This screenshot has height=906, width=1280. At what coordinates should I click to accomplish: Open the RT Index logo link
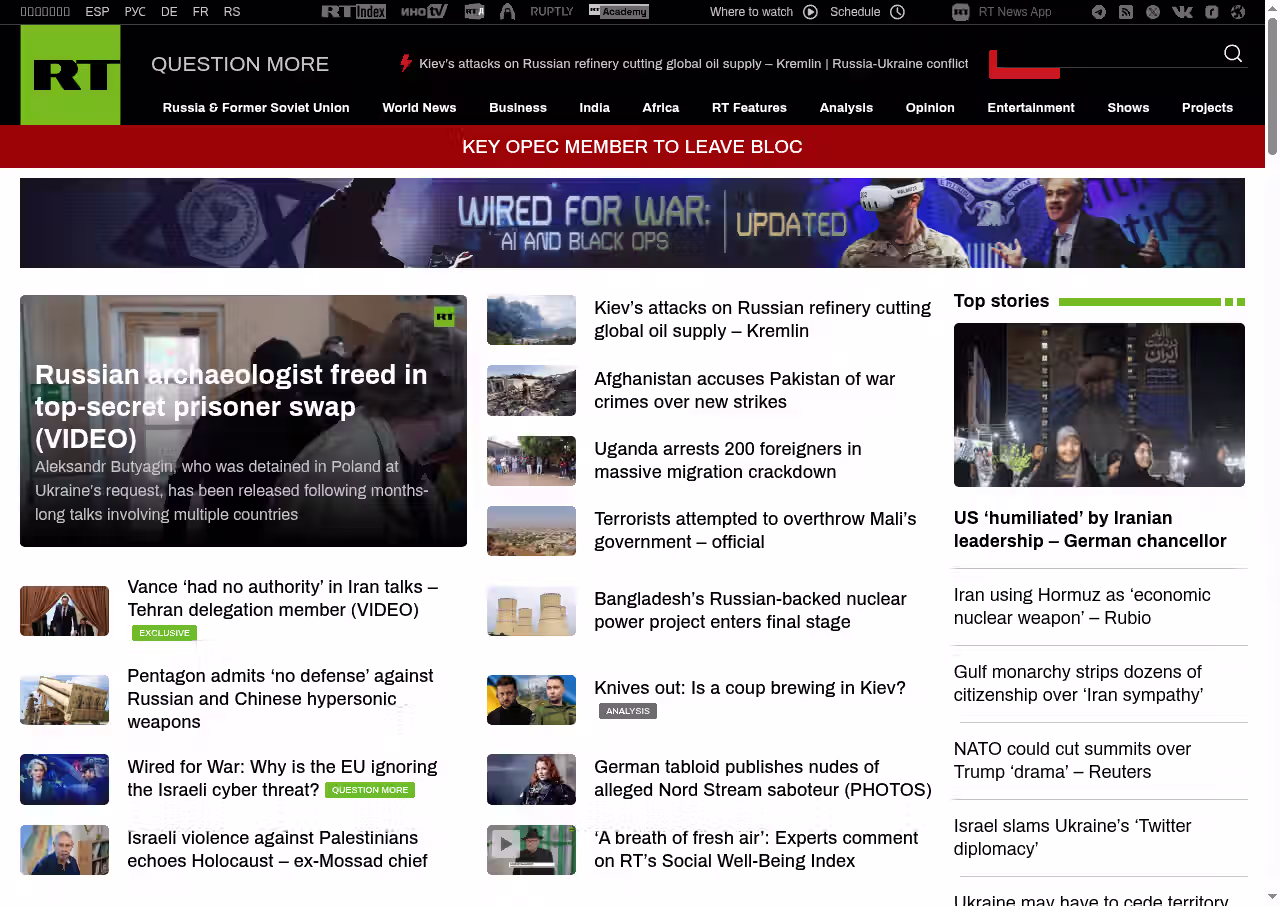353,12
